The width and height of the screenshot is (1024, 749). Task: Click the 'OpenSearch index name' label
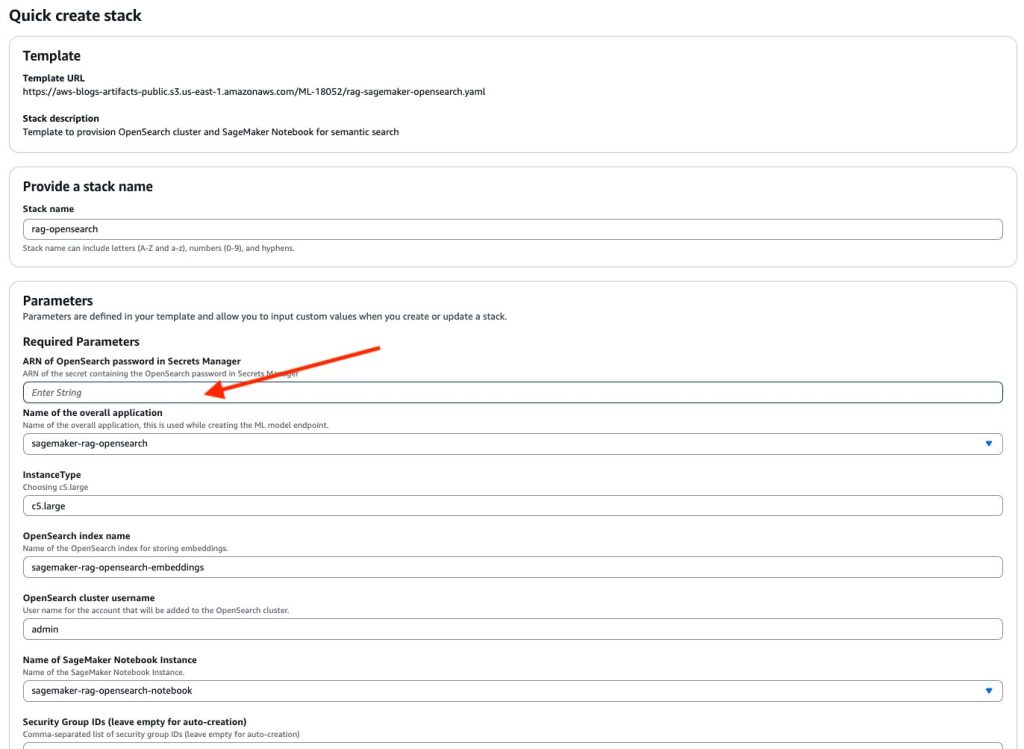(x=76, y=536)
